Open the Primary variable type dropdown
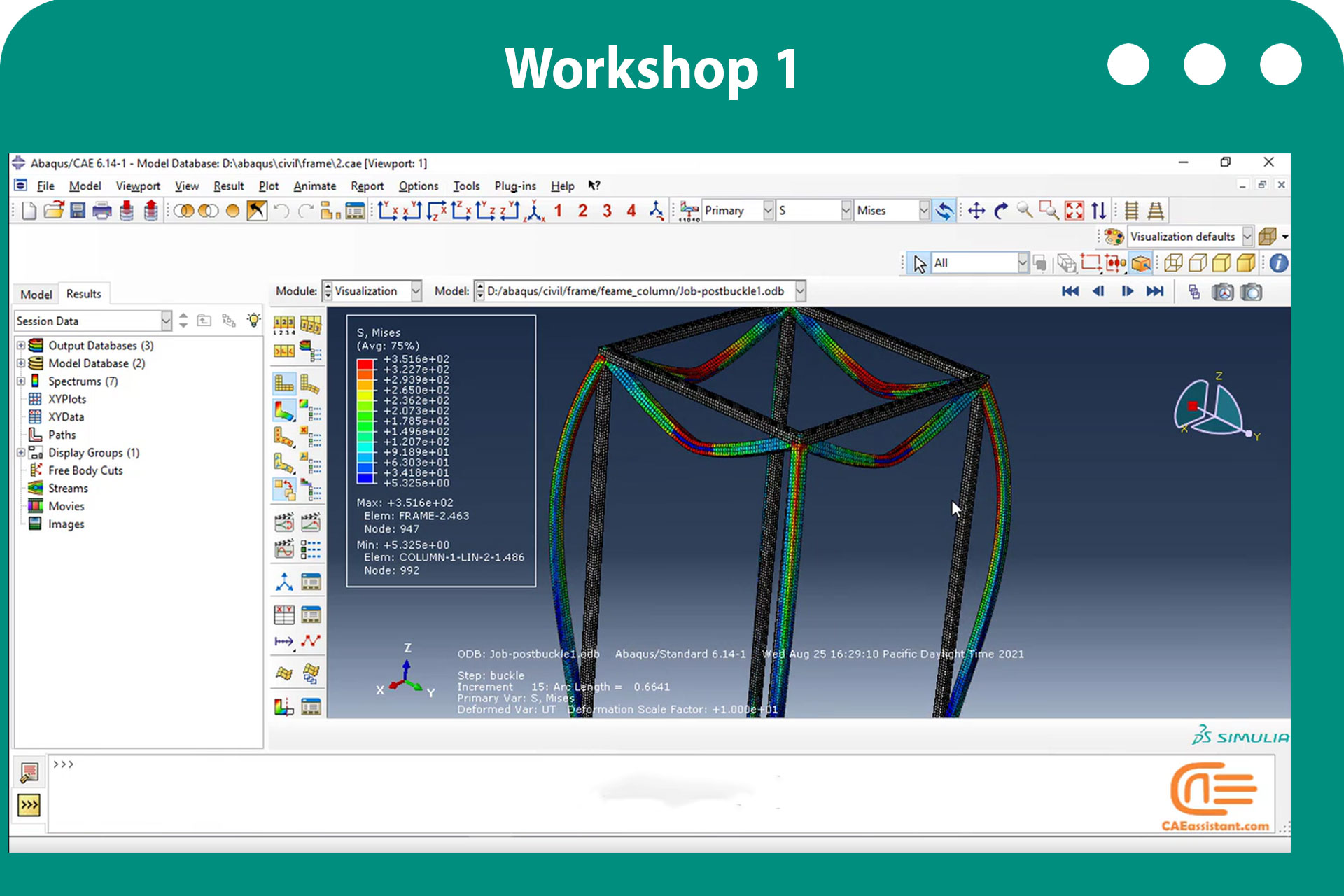 (738, 211)
